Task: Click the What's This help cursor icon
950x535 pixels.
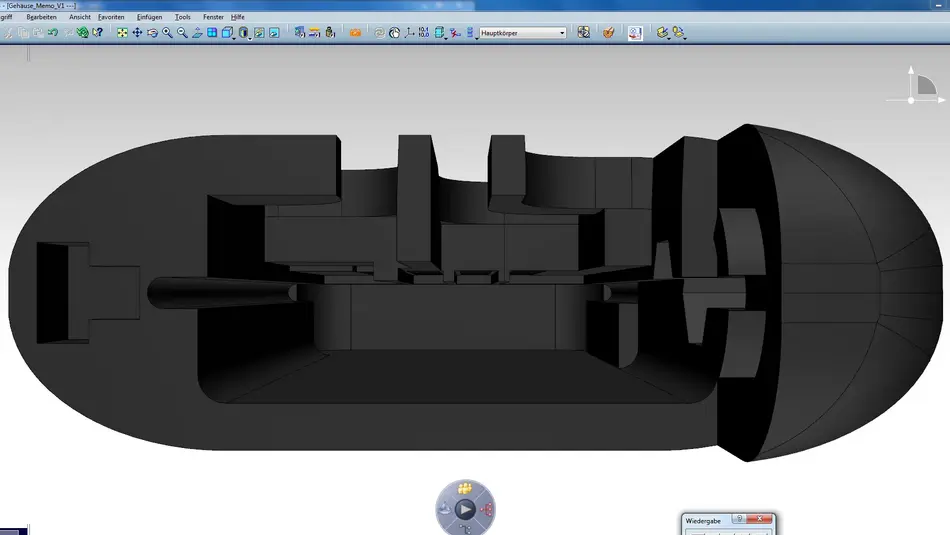Action: [x=97, y=33]
